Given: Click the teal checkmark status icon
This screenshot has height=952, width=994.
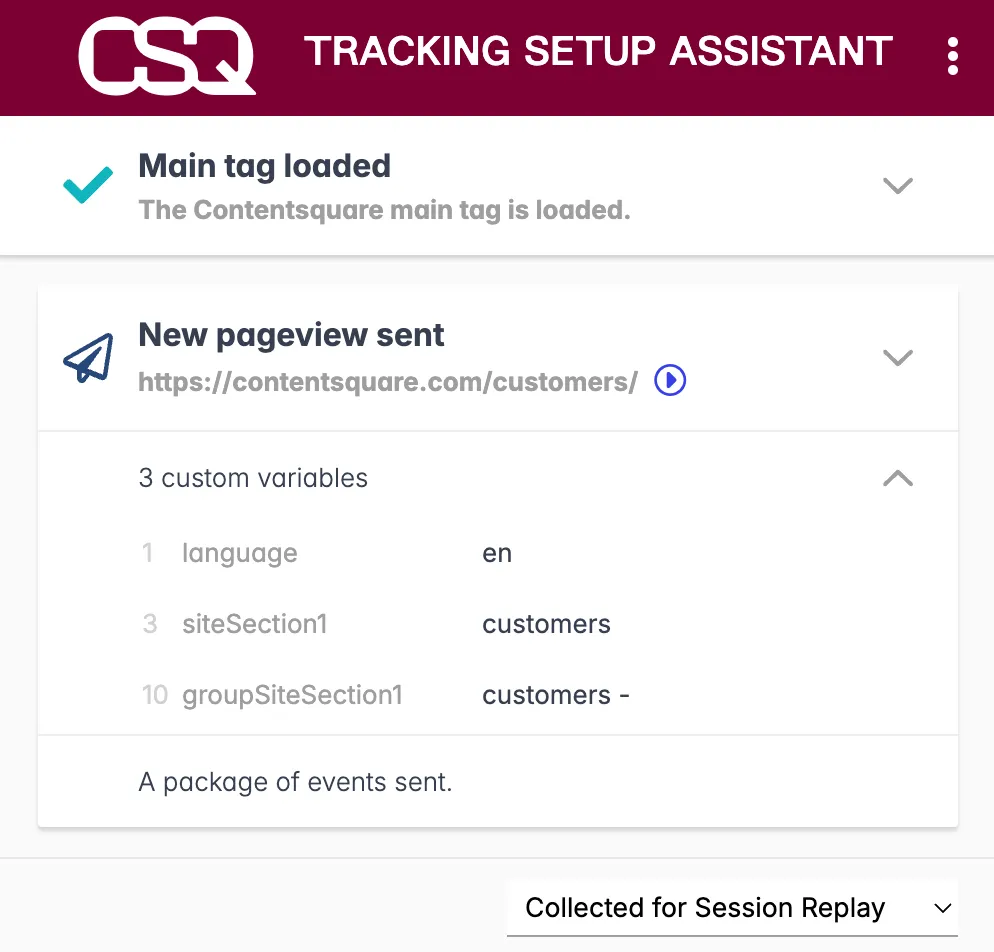Looking at the screenshot, I should 88,186.
